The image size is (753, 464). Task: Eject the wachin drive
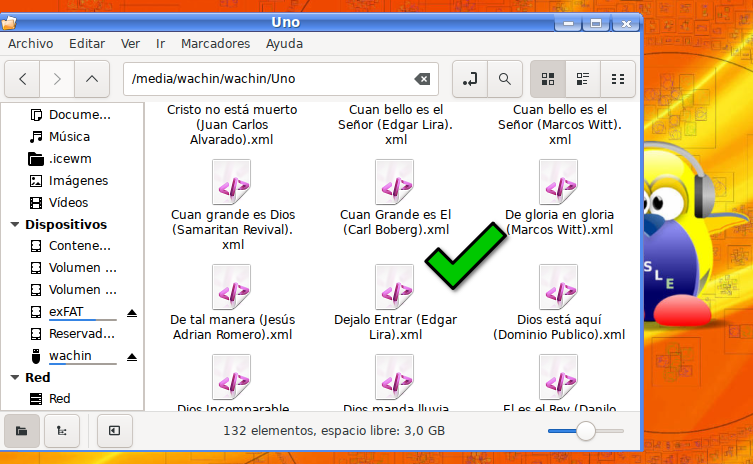(132, 357)
